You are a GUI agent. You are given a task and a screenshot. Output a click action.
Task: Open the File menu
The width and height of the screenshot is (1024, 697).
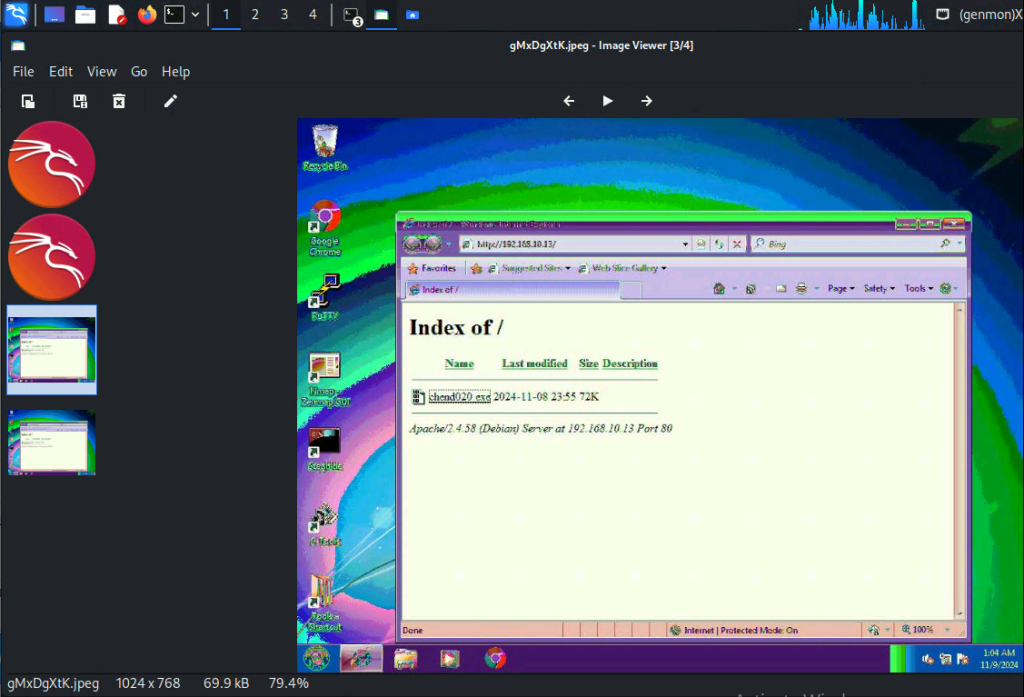coord(23,72)
